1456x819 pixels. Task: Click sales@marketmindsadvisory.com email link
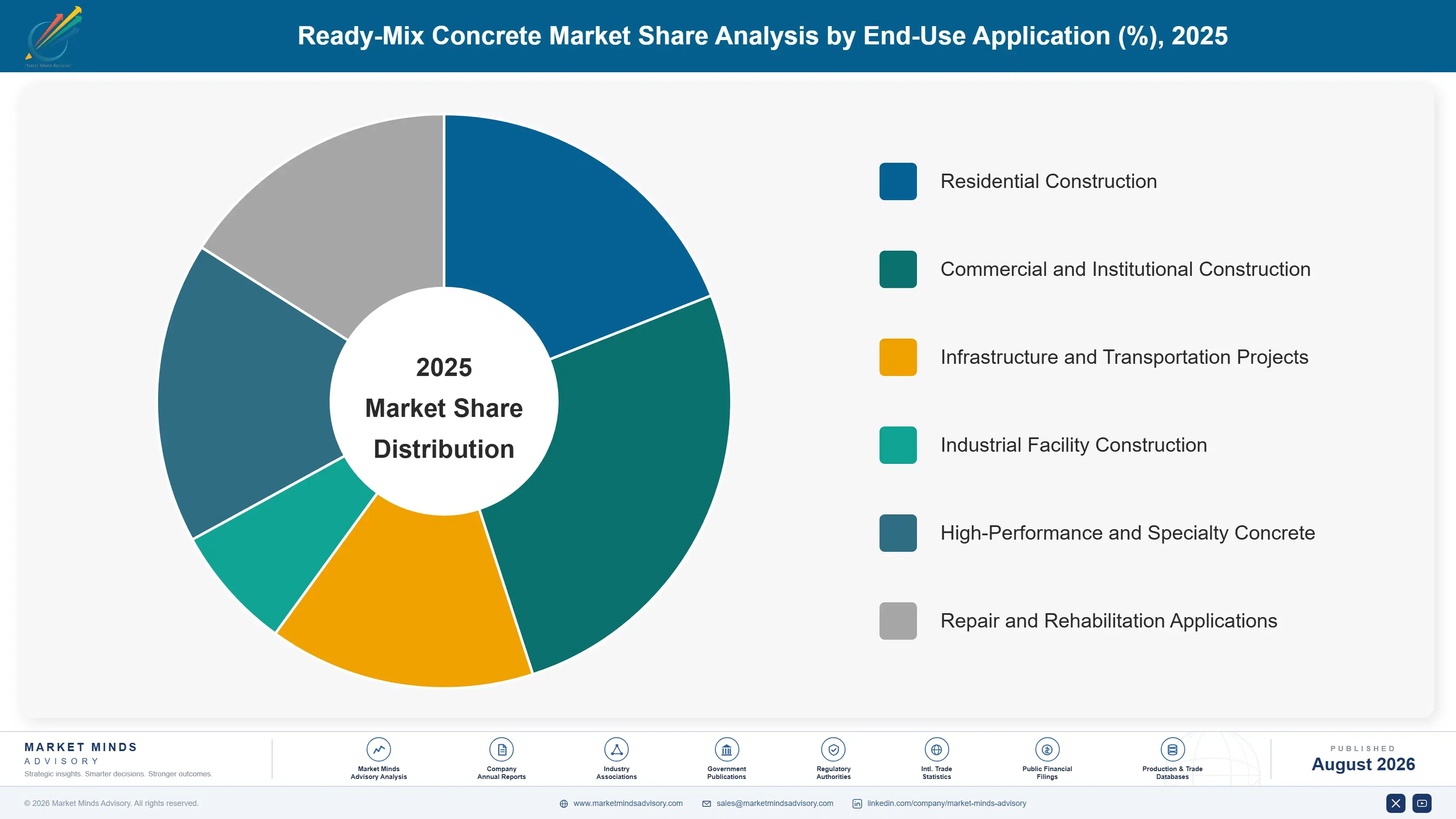pos(775,803)
